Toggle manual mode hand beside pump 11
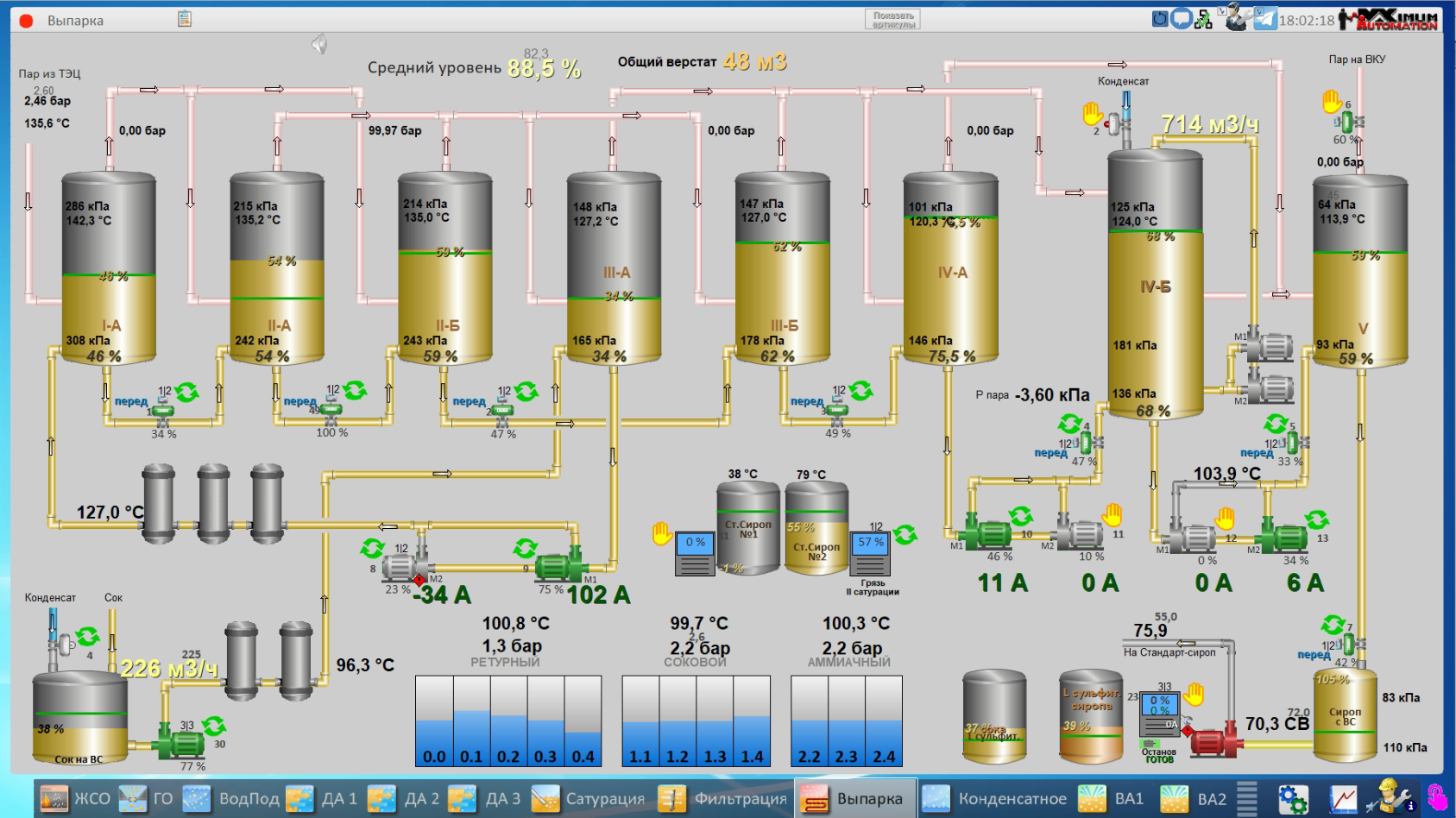 coord(1112,515)
